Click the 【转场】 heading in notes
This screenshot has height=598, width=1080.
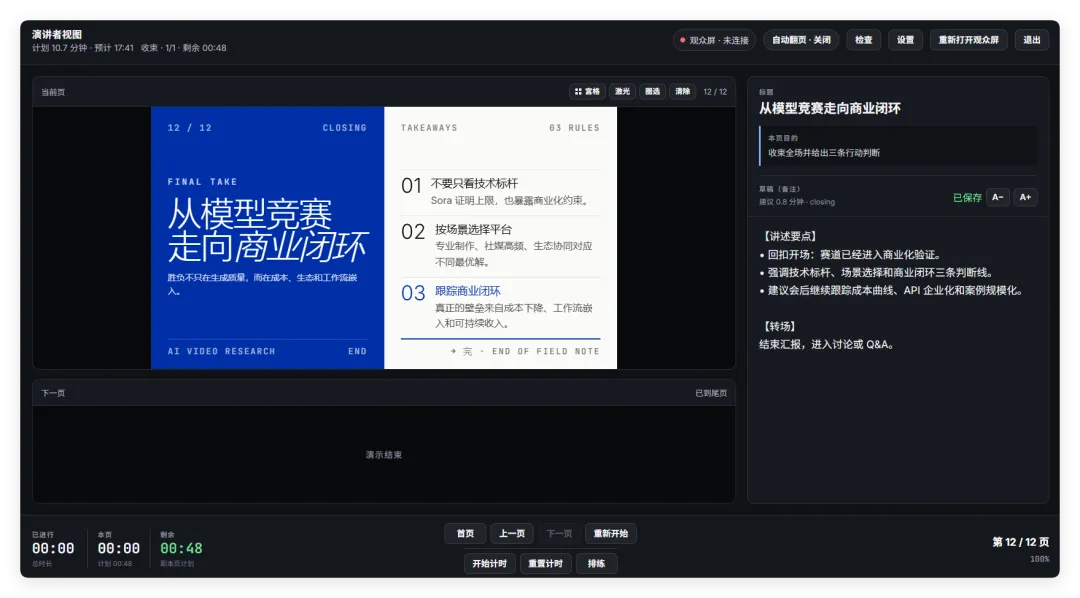(780, 327)
